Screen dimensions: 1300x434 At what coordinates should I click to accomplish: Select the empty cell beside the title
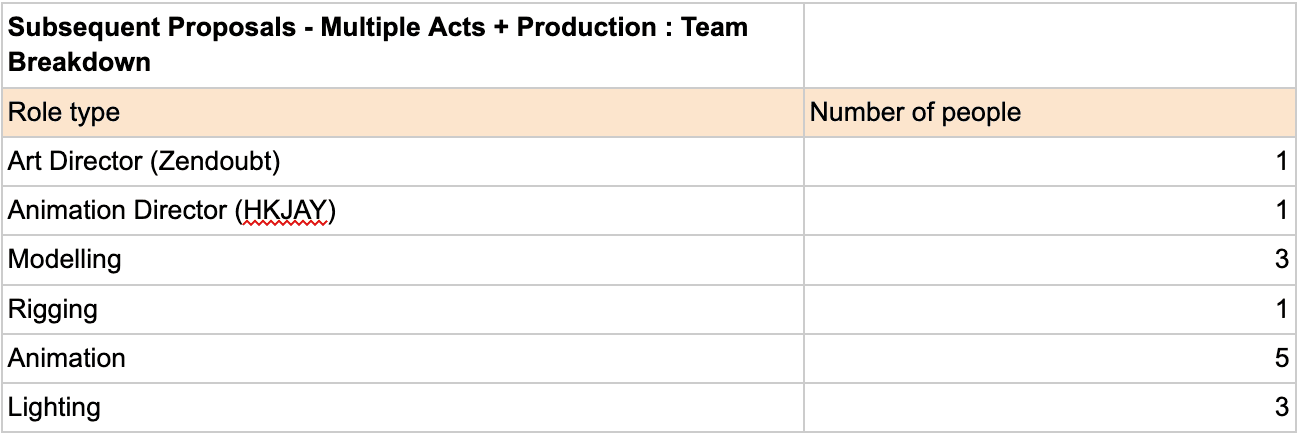(1048, 45)
